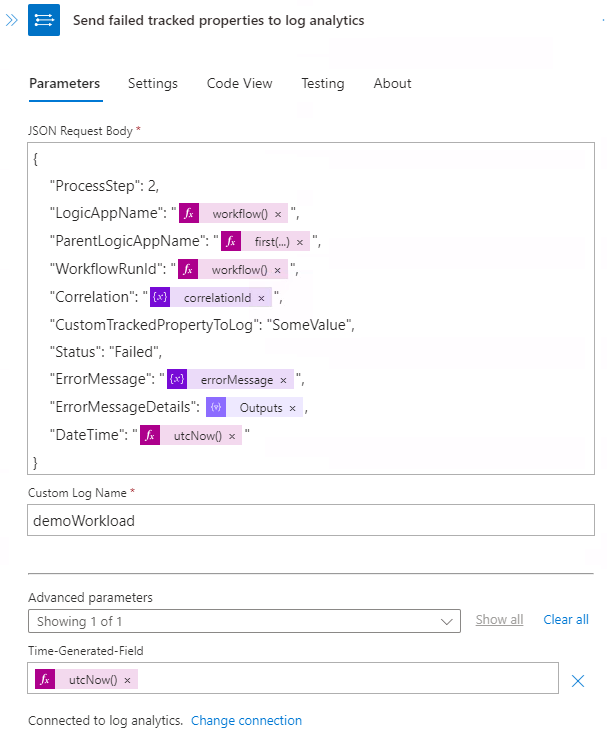Expand the Advanced parameters dropdown
Viewport: 607px width, 732px height.
(x=244, y=621)
